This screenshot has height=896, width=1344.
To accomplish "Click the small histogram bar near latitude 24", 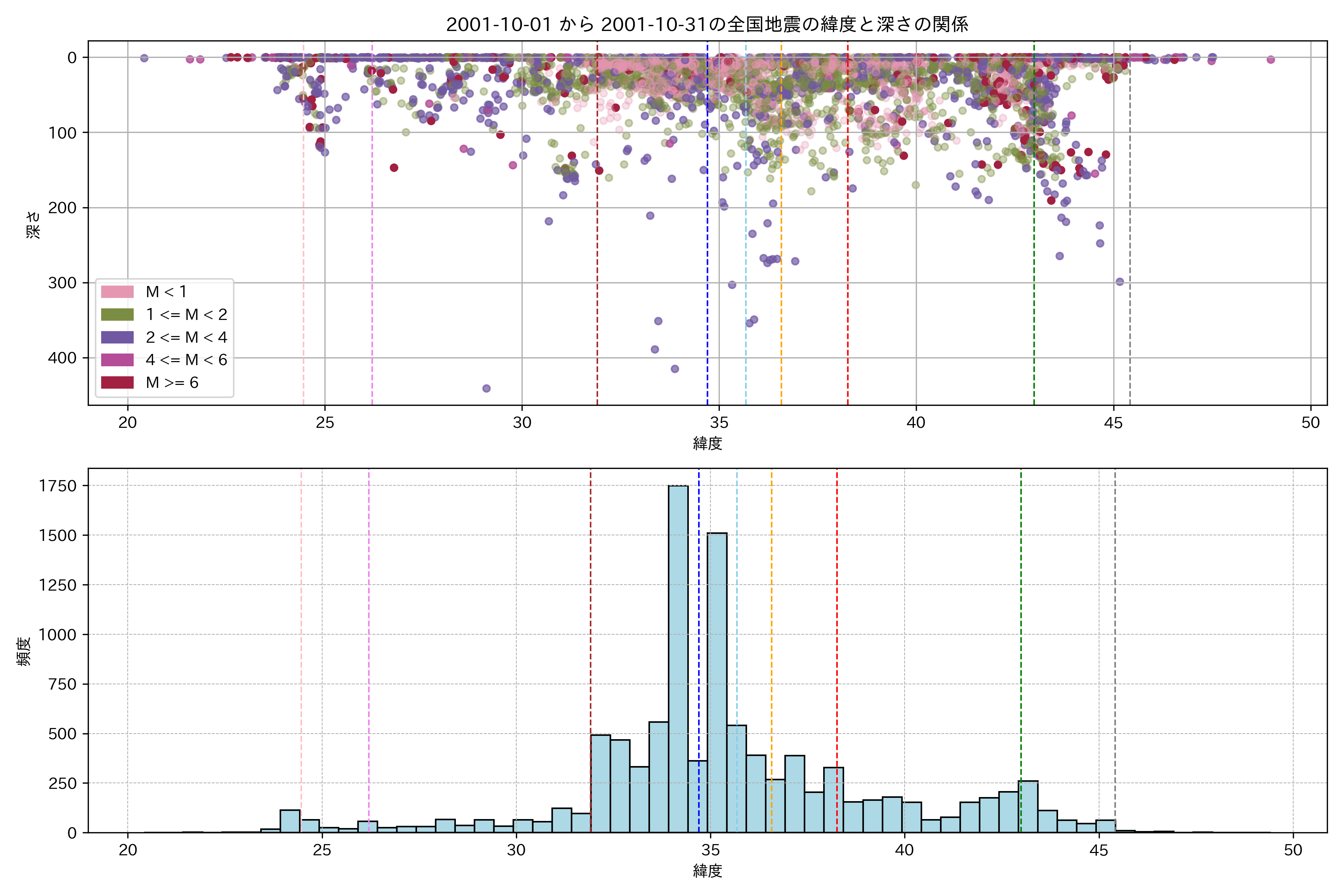I will click(290, 821).
